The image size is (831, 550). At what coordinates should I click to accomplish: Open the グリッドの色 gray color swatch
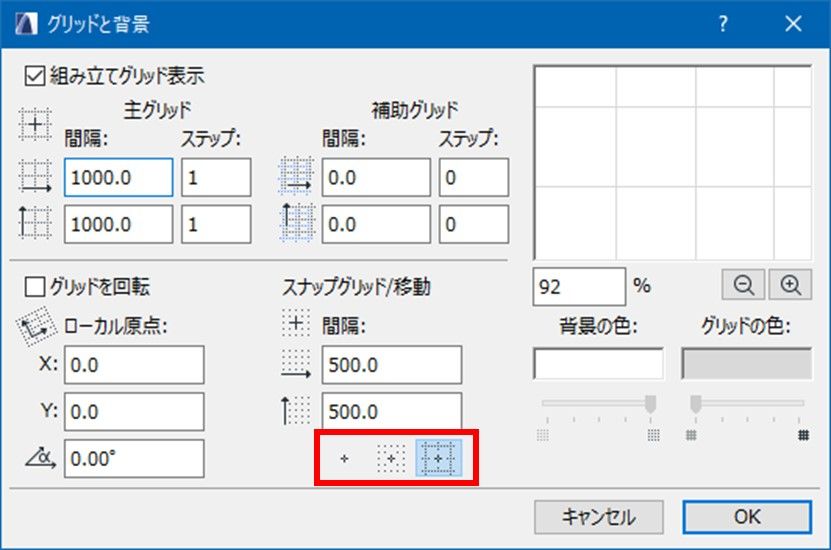pos(746,363)
